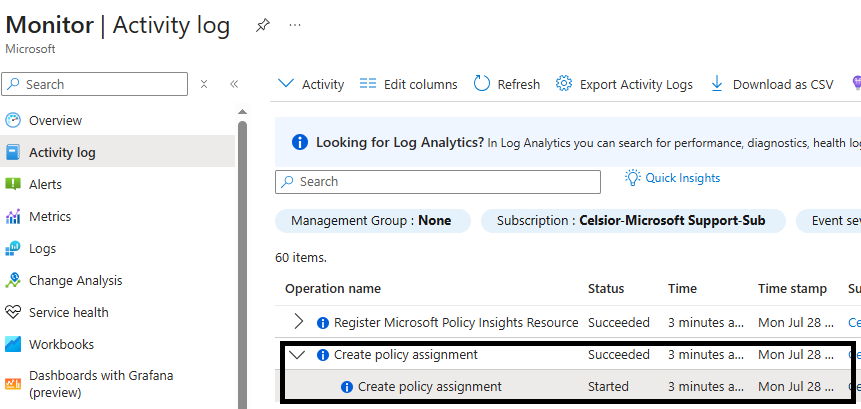Click the Refresh circular arrow icon
The image size is (861, 409).
pyautogui.click(x=482, y=84)
